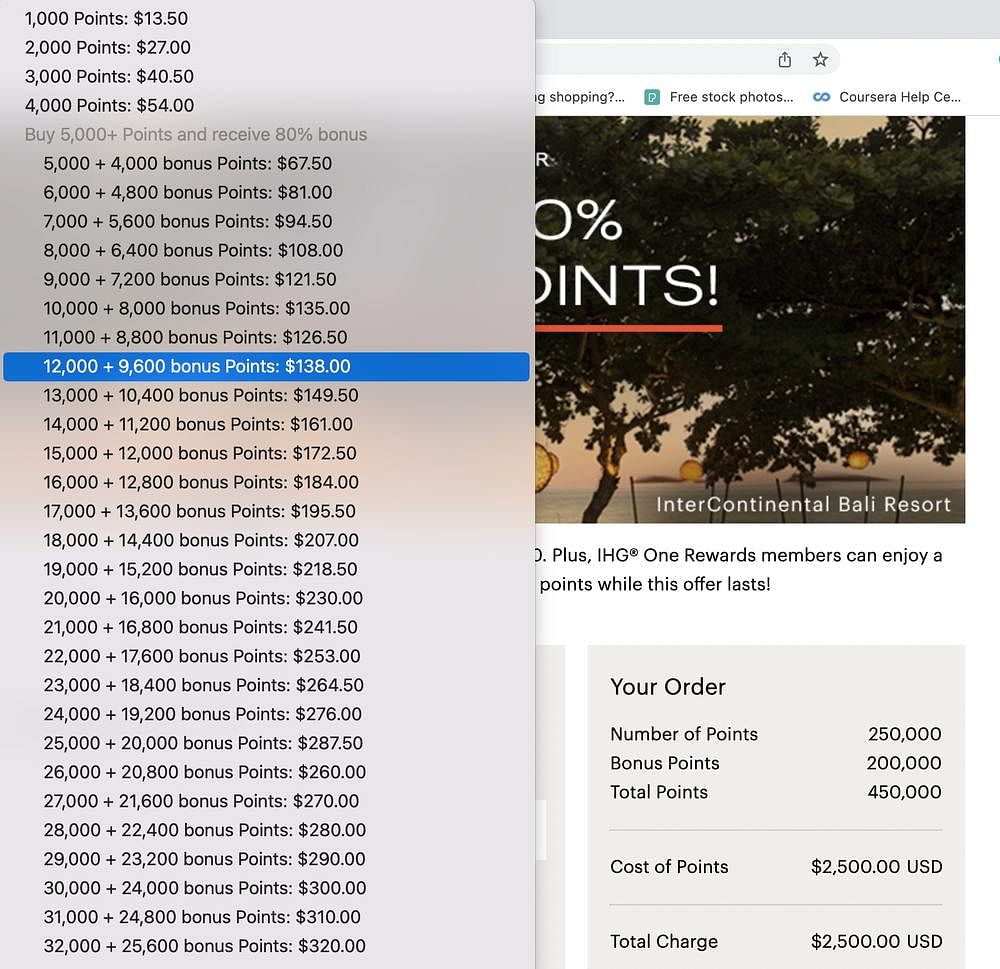Click the Your Order heading

point(668,687)
